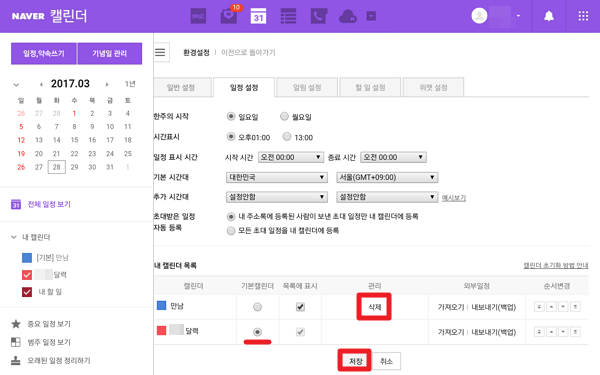Open notifications bell icon
600x375 pixels.
[x=549, y=16]
